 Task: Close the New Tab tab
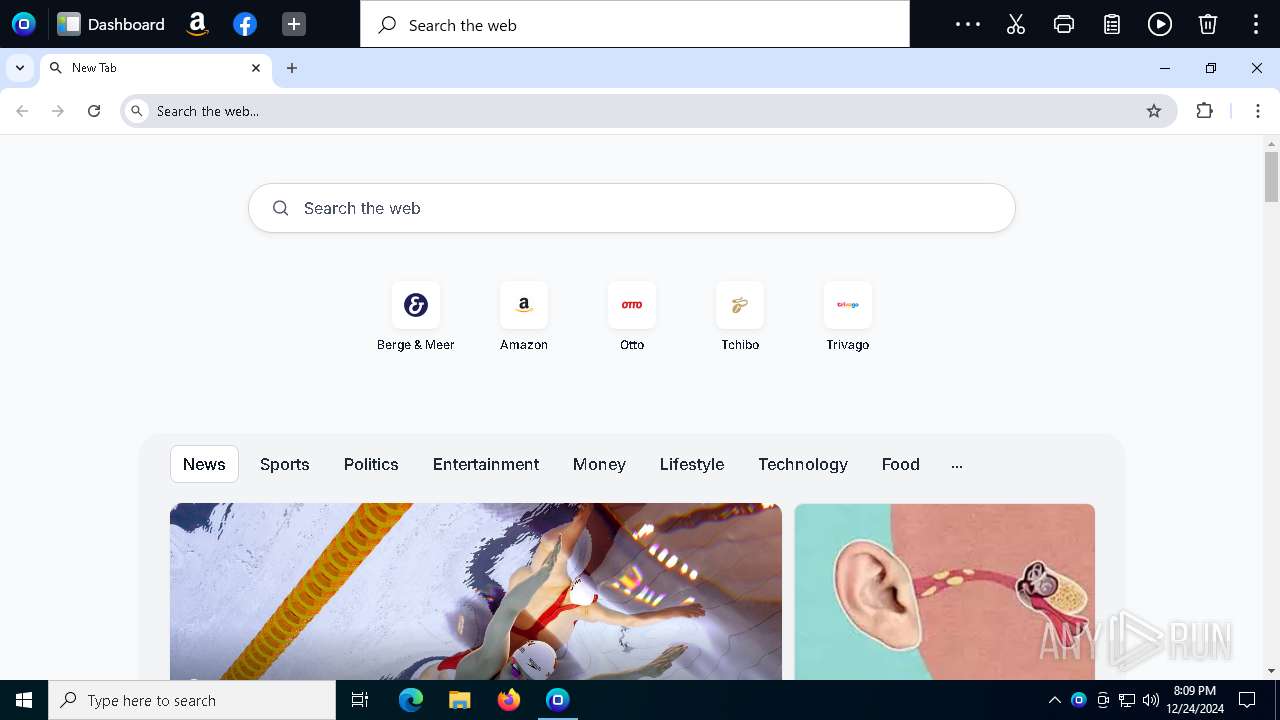pos(256,68)
